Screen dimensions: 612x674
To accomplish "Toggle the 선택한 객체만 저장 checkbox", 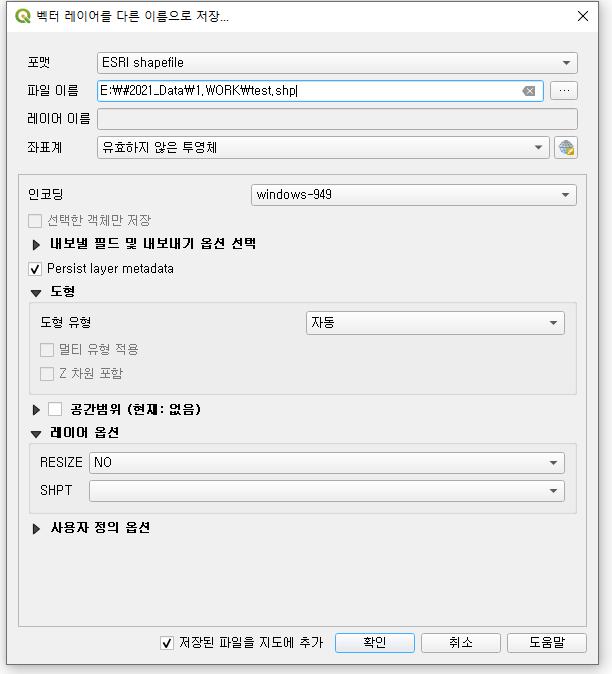I will [35, 221].
